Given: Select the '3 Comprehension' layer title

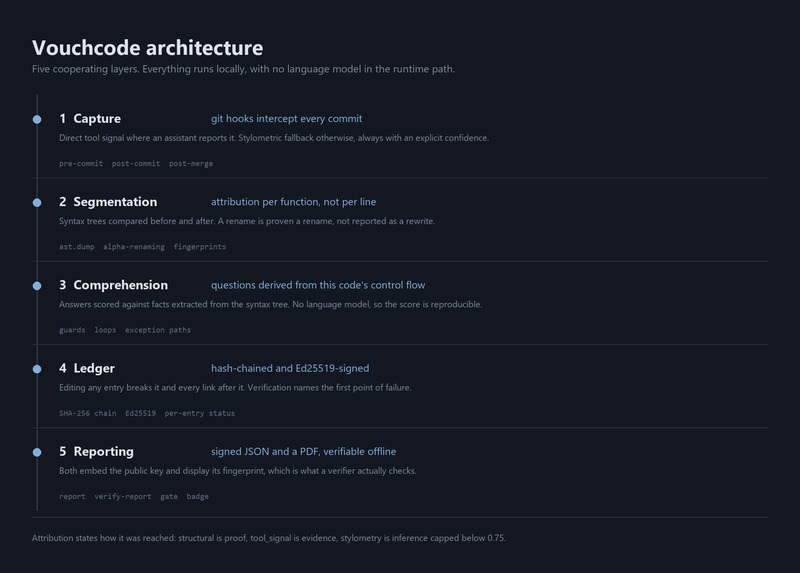Looking at the screenshot, I should [113, 285].
